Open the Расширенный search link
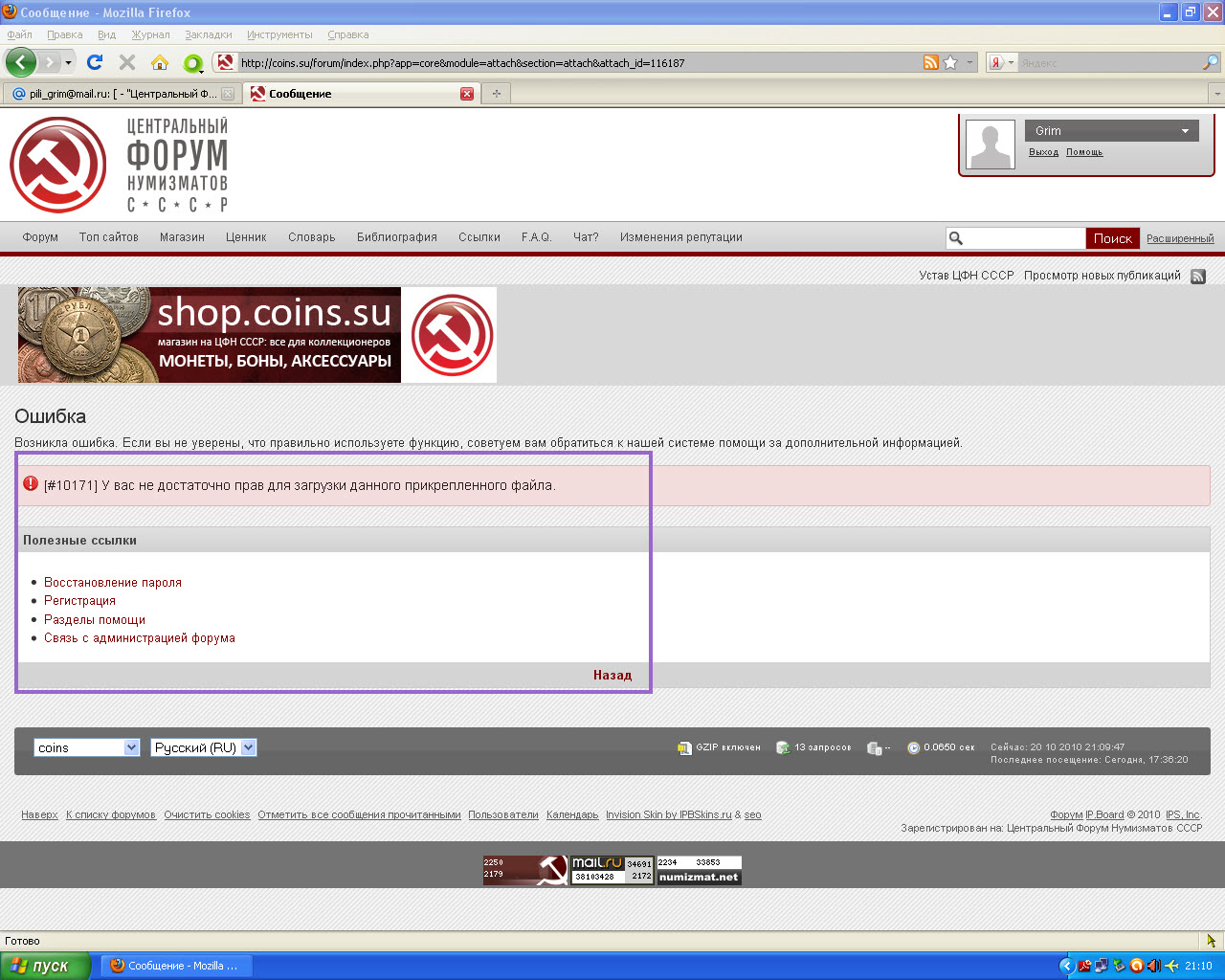This screenshot has width=1225, height=980. 1180,238
